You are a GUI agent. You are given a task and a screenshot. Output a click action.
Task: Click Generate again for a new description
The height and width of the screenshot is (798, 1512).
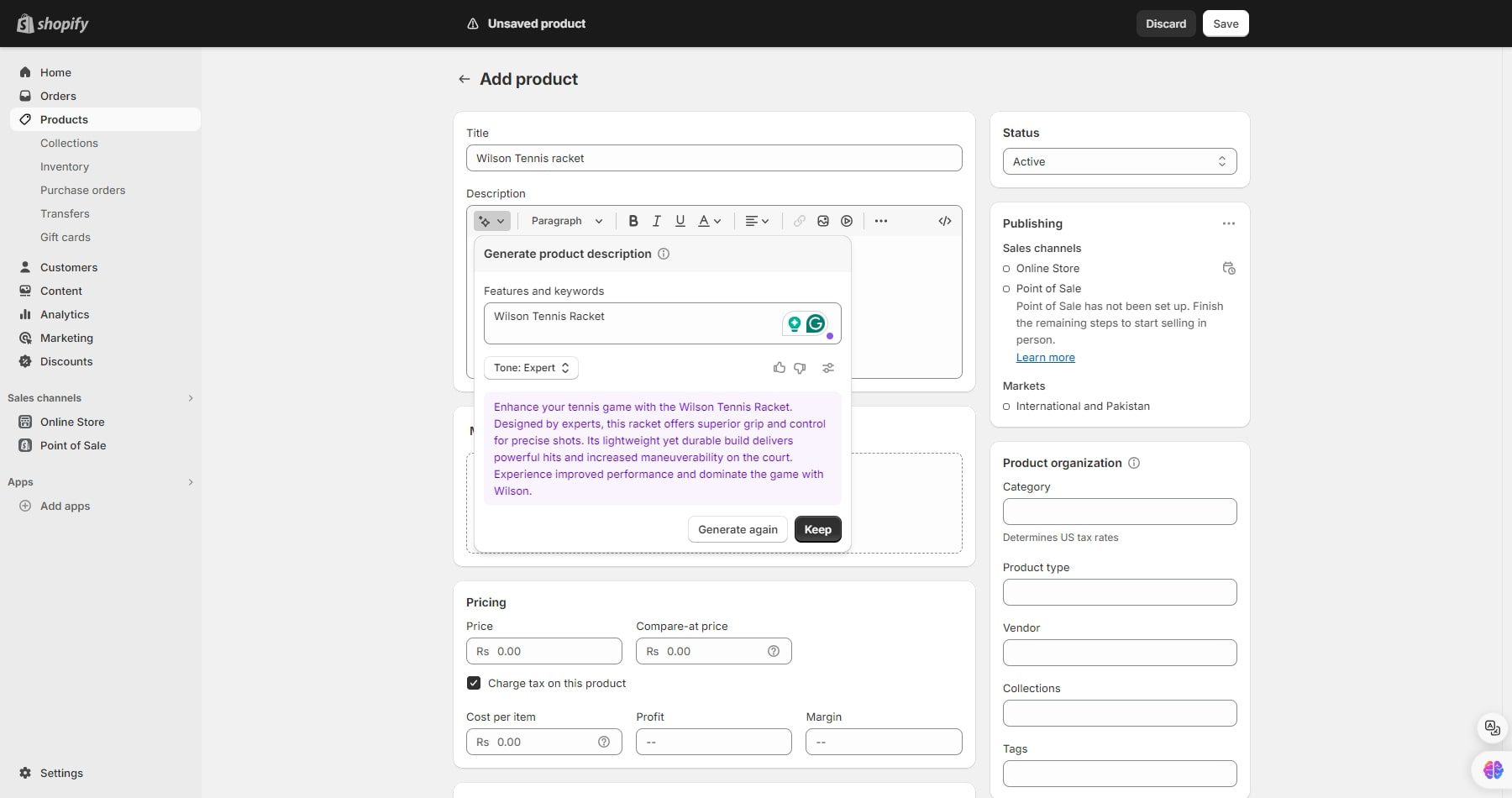coord(737,529)
